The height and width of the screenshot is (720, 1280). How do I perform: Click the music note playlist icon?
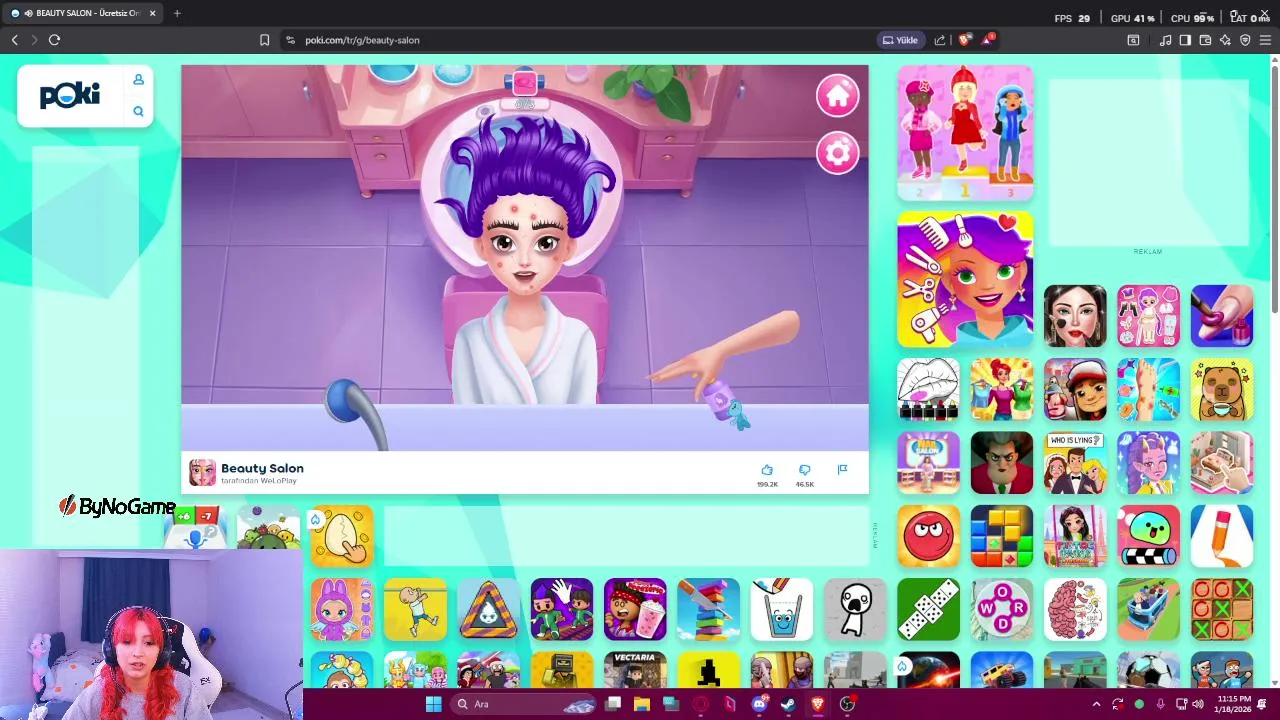tap(1165, 40)
